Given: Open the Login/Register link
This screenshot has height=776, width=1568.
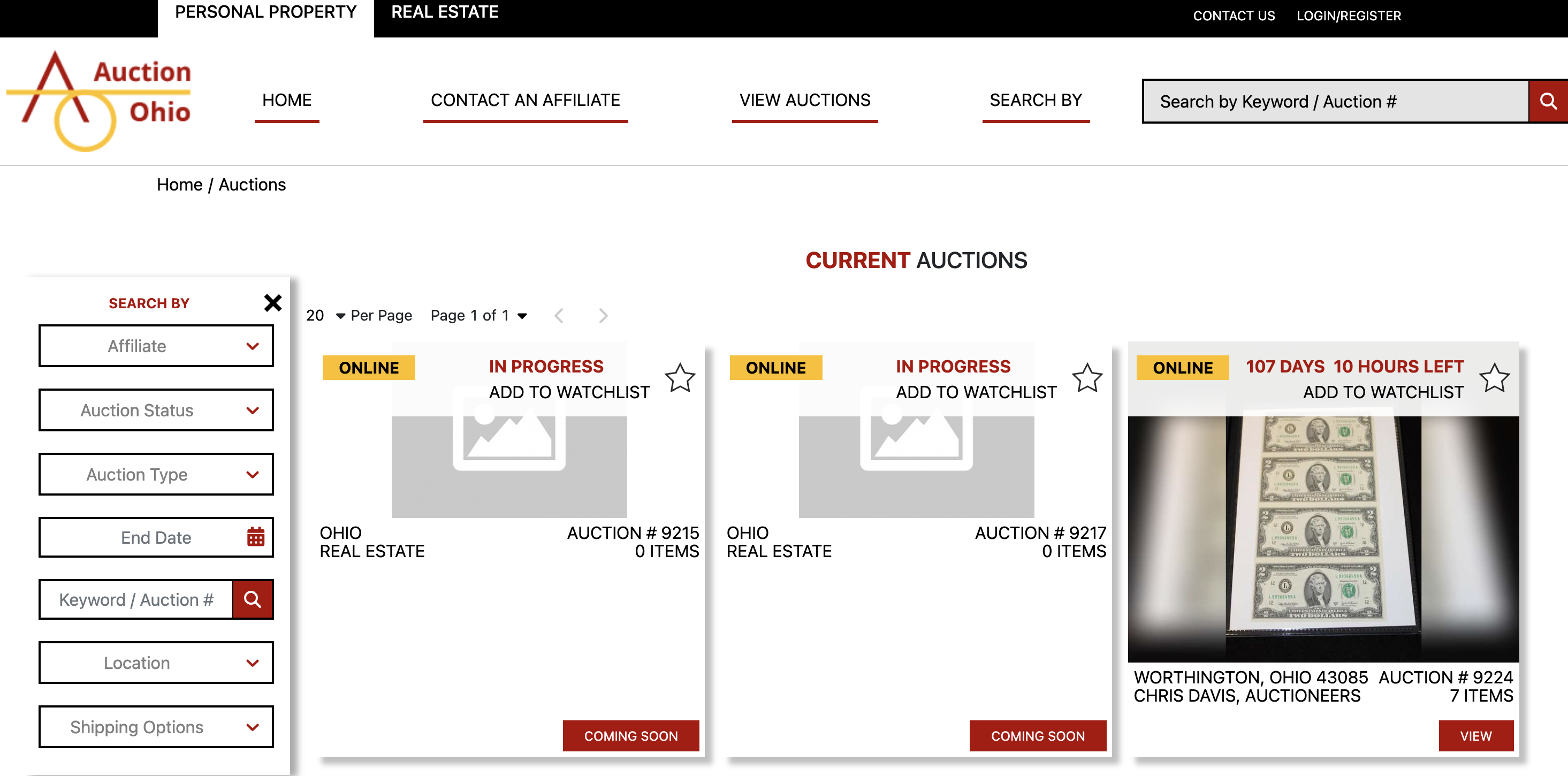Looking at the screenshot, I should pos(1348,17).
